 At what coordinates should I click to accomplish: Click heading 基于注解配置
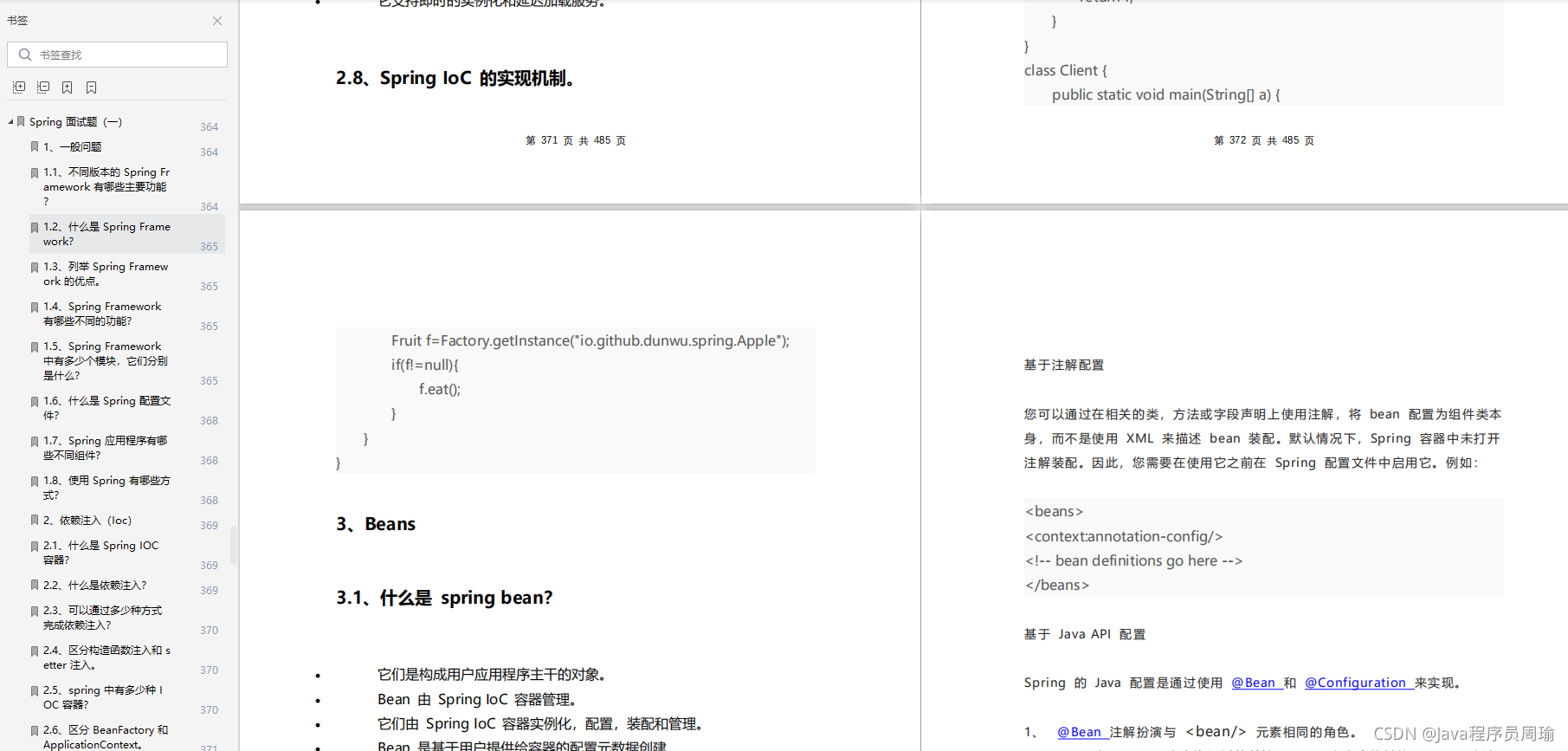tap(1064, 366)
